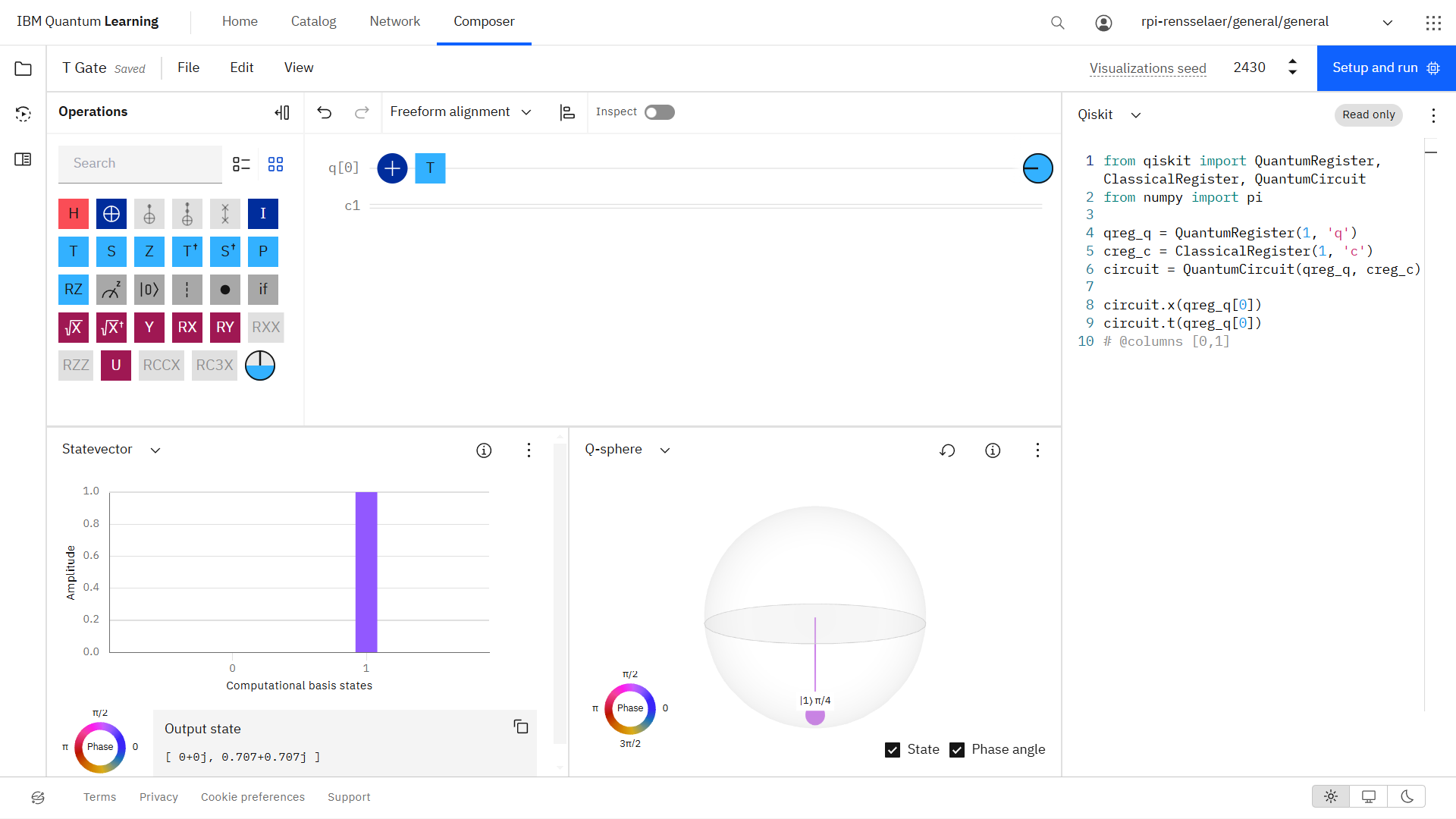Uncheck the Phase angle checkbox
This screenshot has width=1456, height=819.
click(x=957, y=750)
